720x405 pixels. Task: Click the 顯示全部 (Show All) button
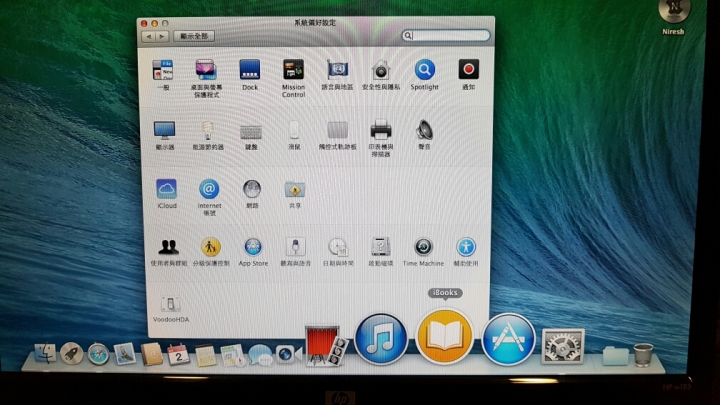click(x=194, y=36)
